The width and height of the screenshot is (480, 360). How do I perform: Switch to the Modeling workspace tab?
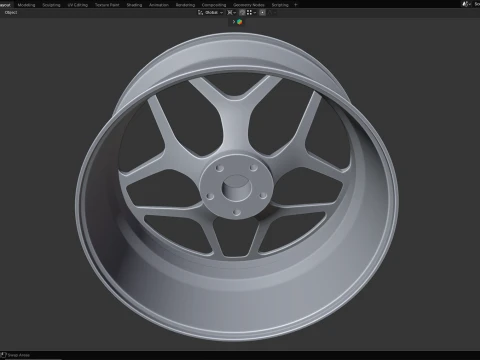pyautogui.click(x=26, y=5)
